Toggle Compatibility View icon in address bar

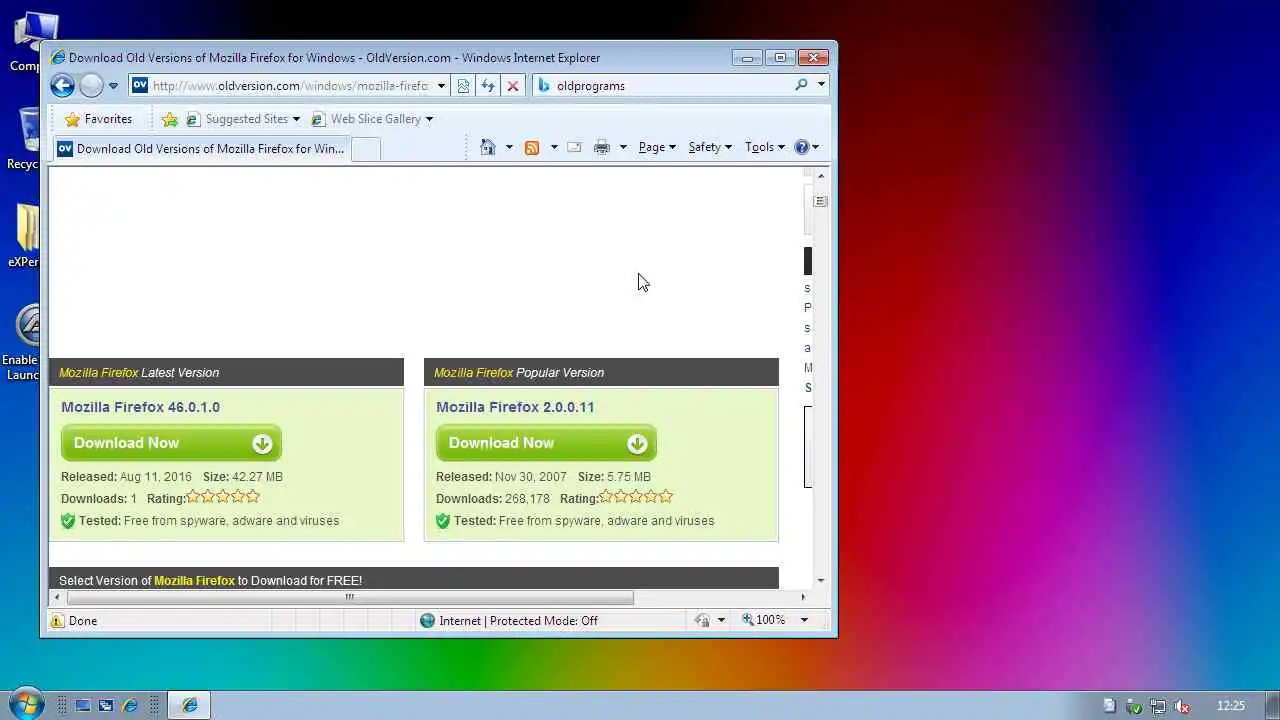[463, 86]
